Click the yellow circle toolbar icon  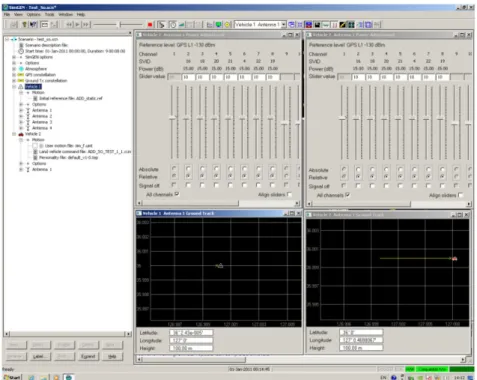click(227, 25)
